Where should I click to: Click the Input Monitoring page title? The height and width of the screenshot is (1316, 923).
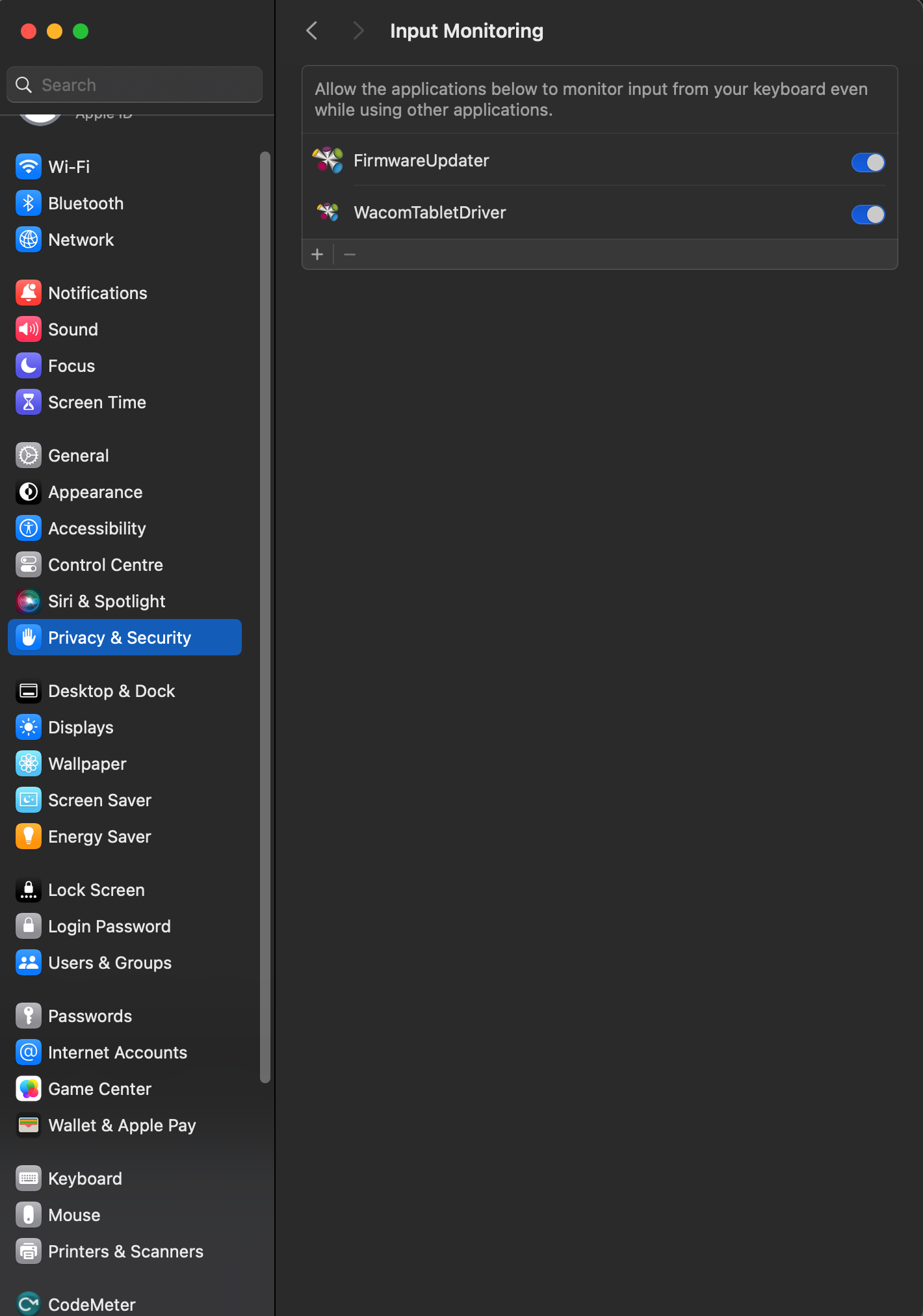(x=467, y=31)
